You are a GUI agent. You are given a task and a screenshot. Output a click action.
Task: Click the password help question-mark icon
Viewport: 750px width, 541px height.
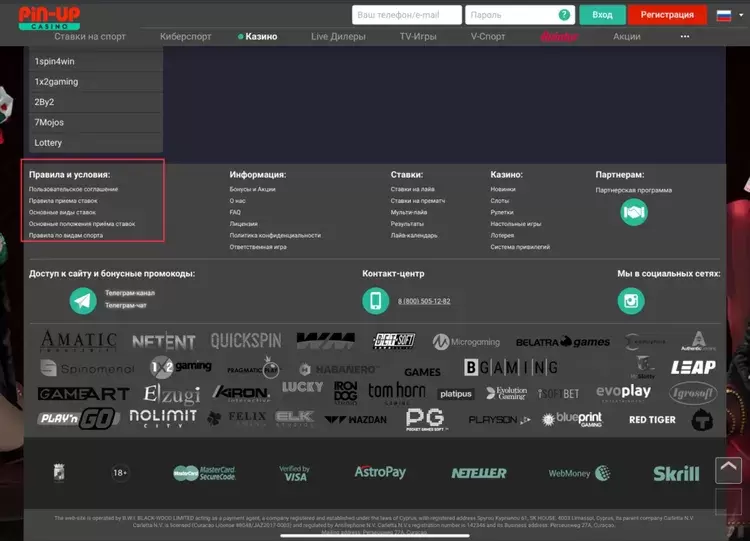[564, 15]
